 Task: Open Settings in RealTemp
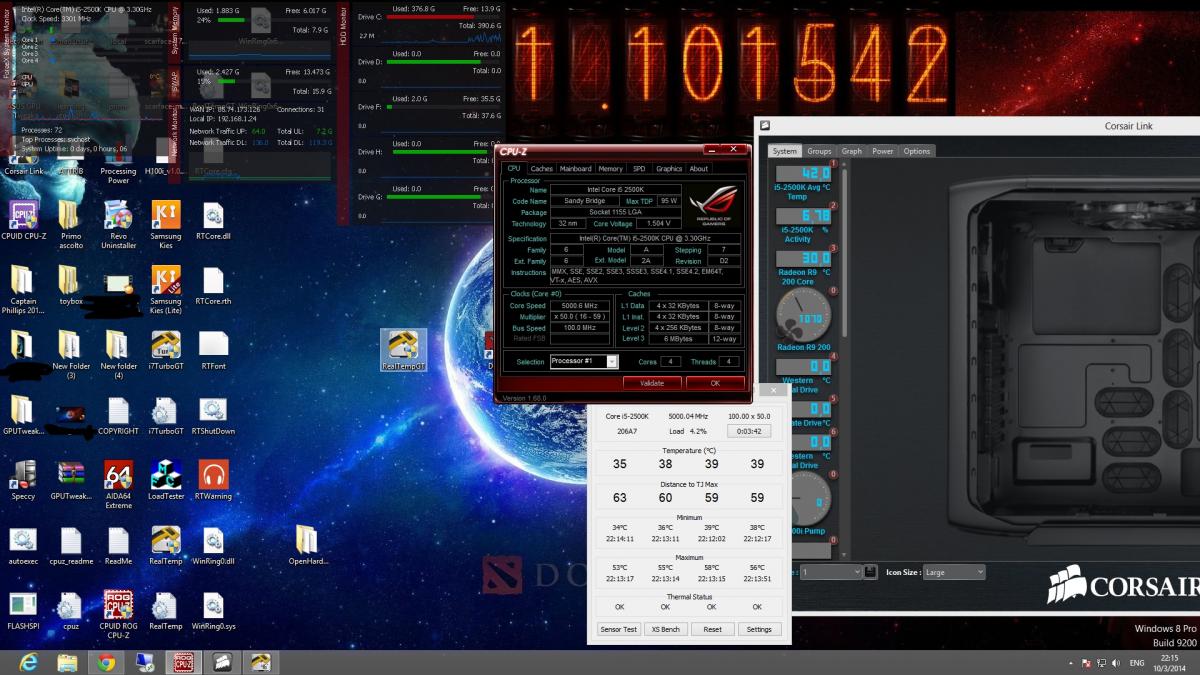[759, 629]
